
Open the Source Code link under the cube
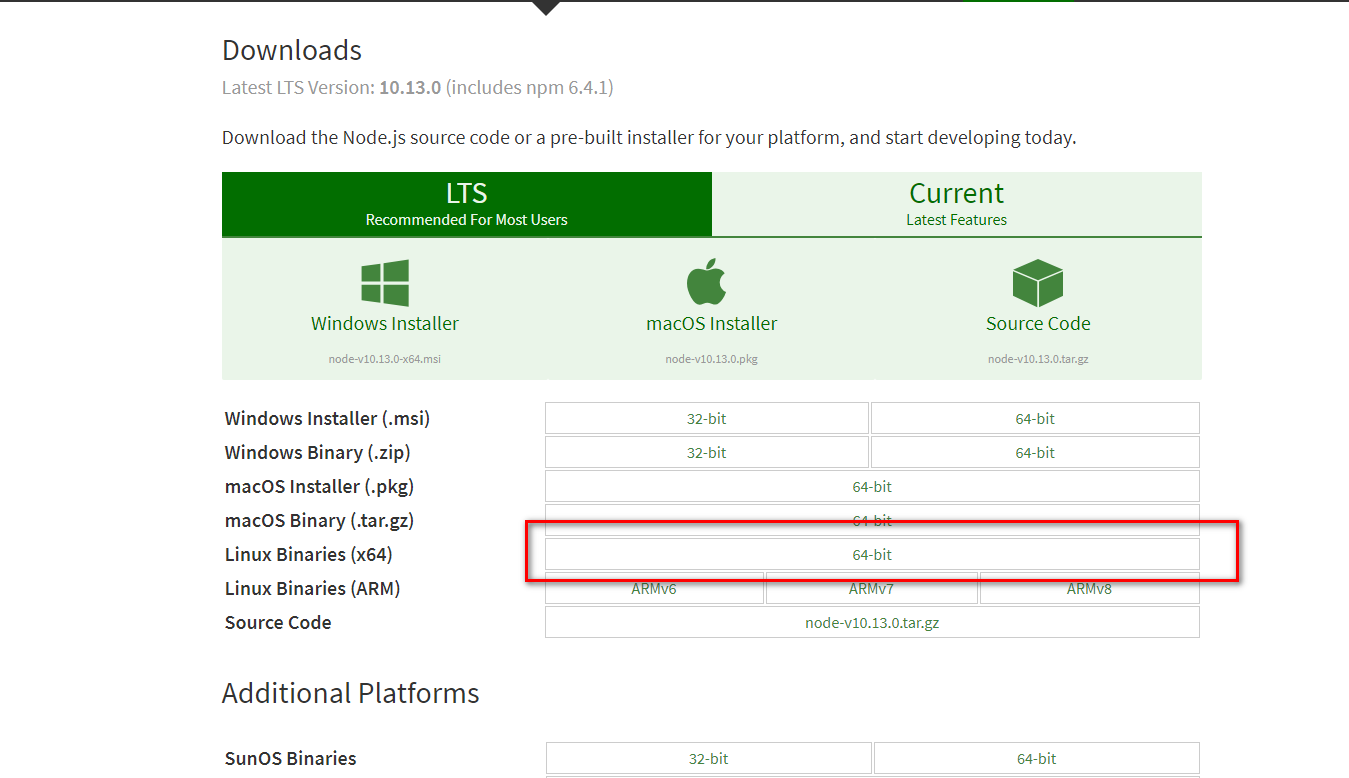pyautogui.click(x=1038, y=323)
